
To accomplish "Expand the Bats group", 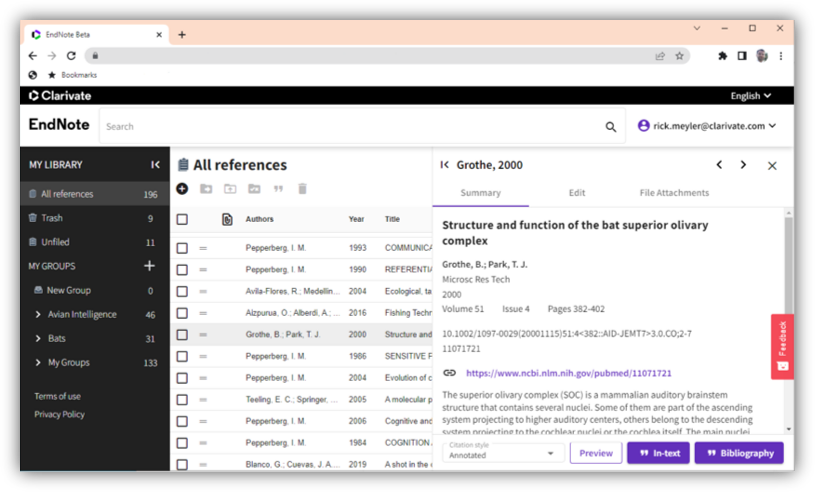I will tap(38, 338).
